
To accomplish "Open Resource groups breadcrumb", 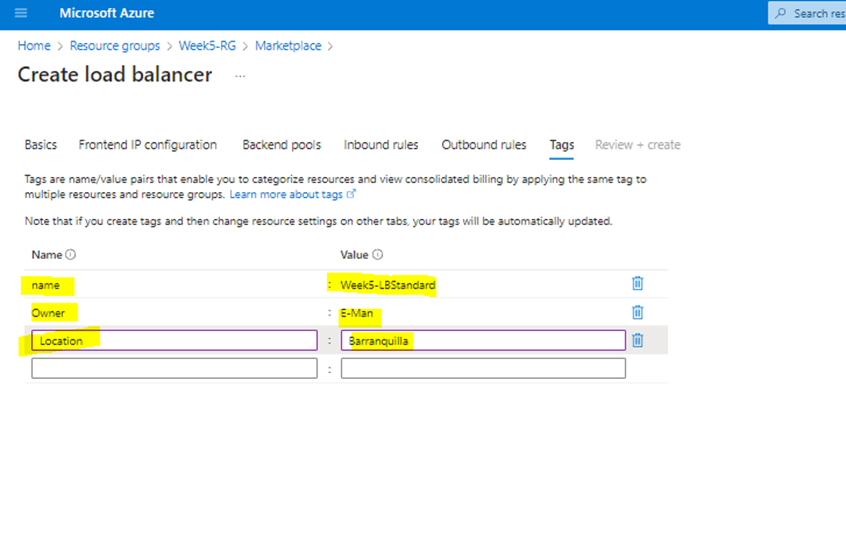I will click(x=115, y=46).
